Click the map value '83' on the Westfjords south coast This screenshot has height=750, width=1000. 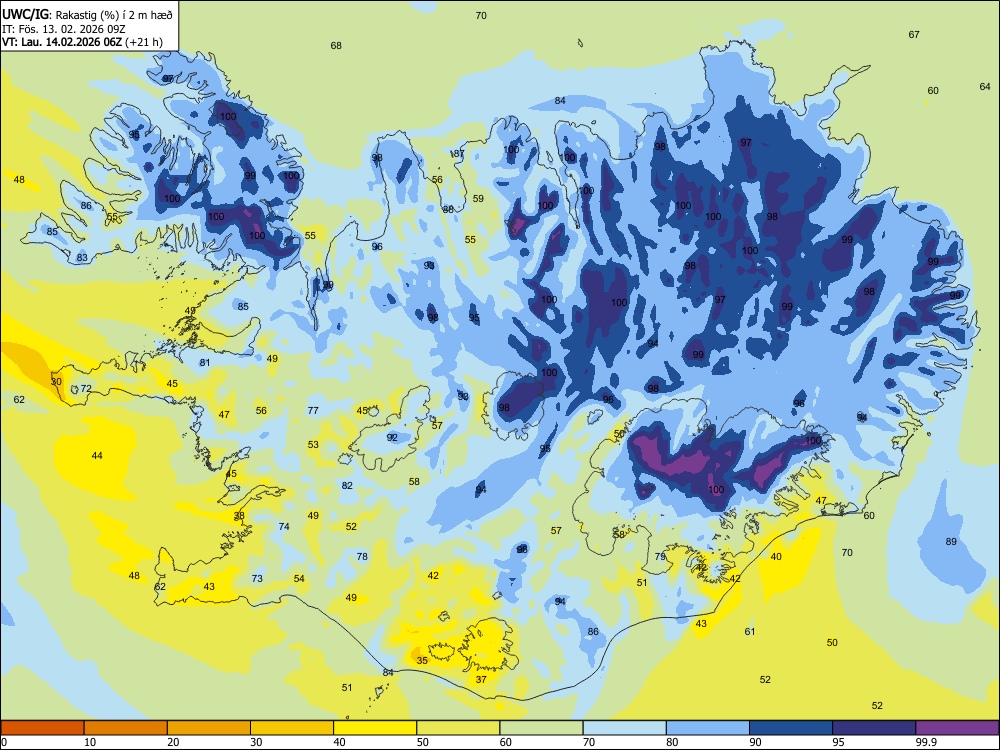82,258
